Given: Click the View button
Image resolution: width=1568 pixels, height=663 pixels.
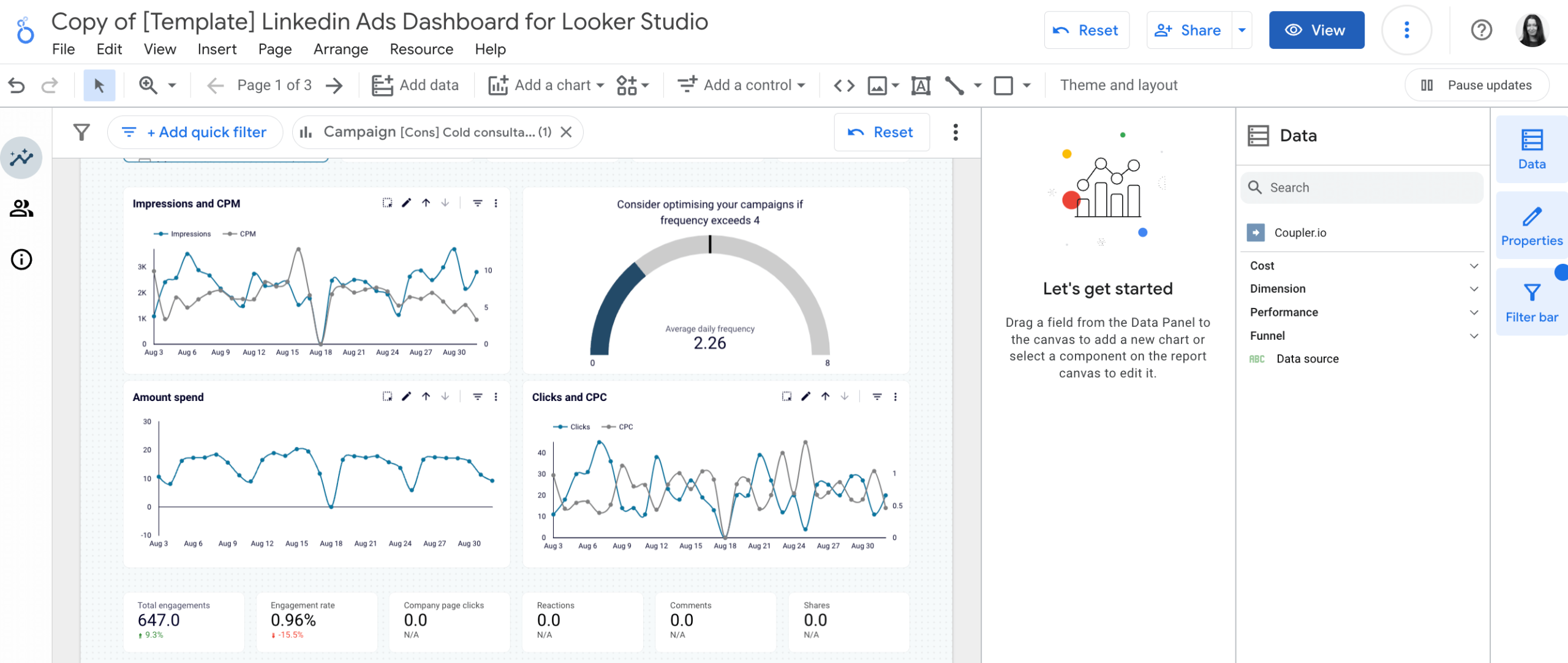Looking at the screenshot, I should [x=1316, y=29].
